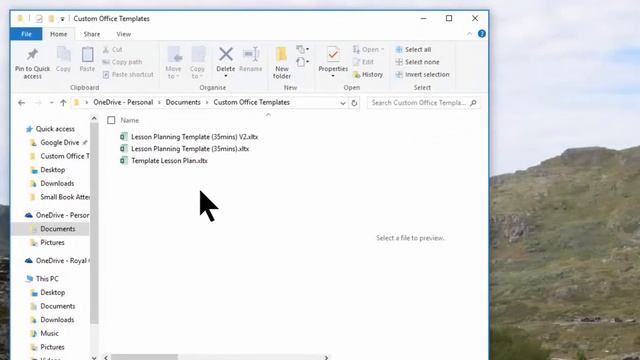Select Lesson Planning Template (35mins).xltx
640x360 pixels.
(184, 149)
